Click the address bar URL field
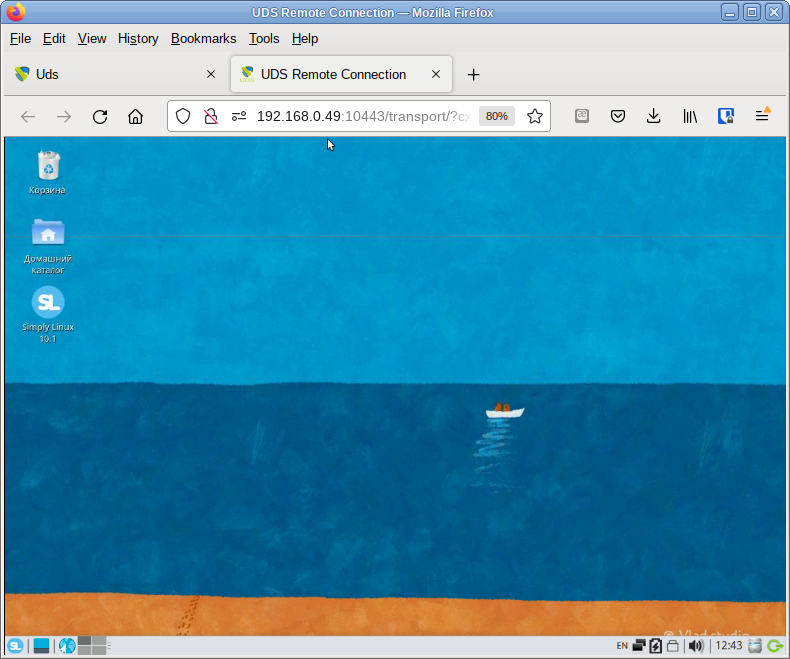 pyautogui.click(x=360, y=116)
